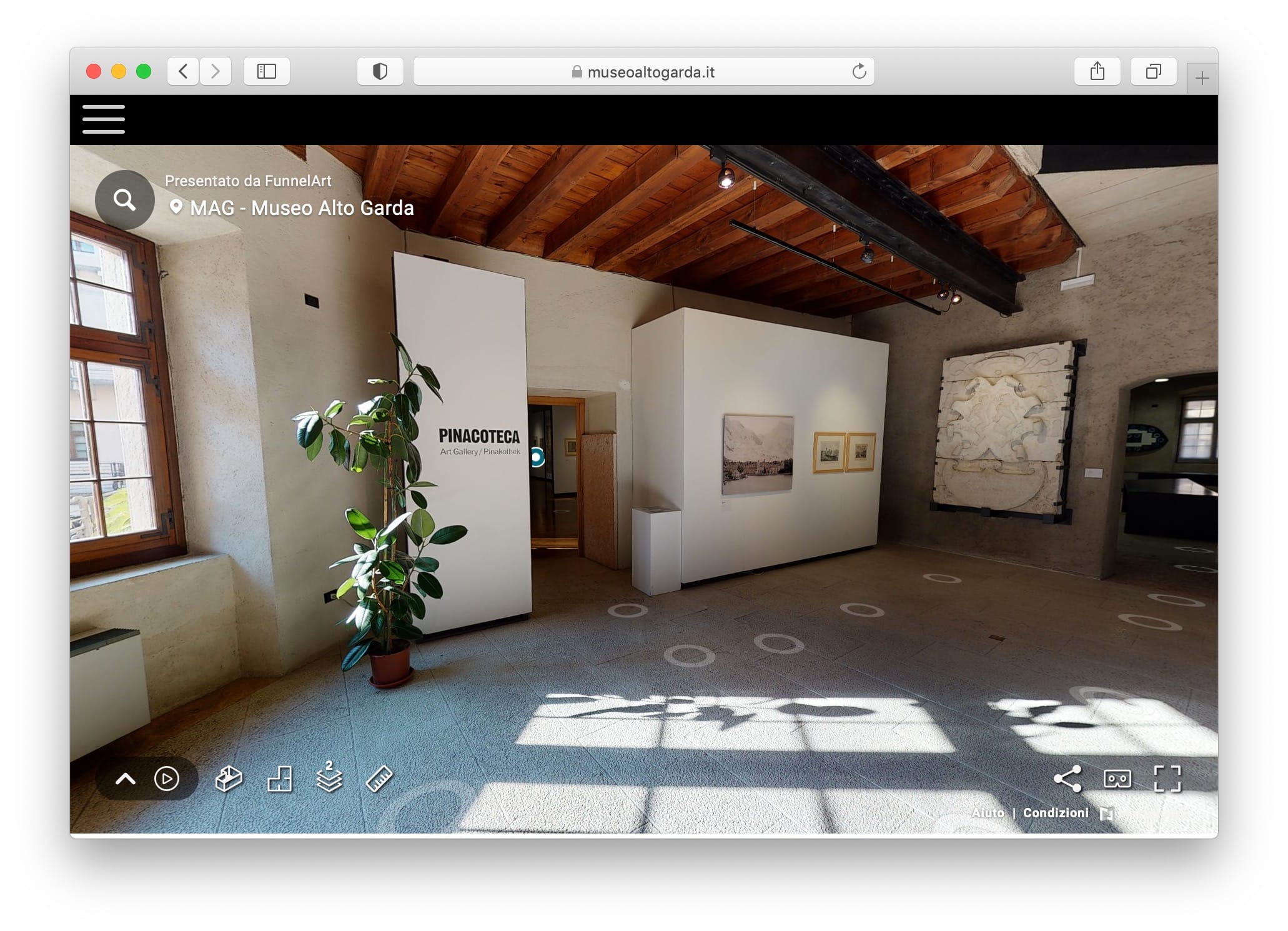Go back in Safari
The height and width of the screenshot is (931, 1288).
[x=183, y=71]
